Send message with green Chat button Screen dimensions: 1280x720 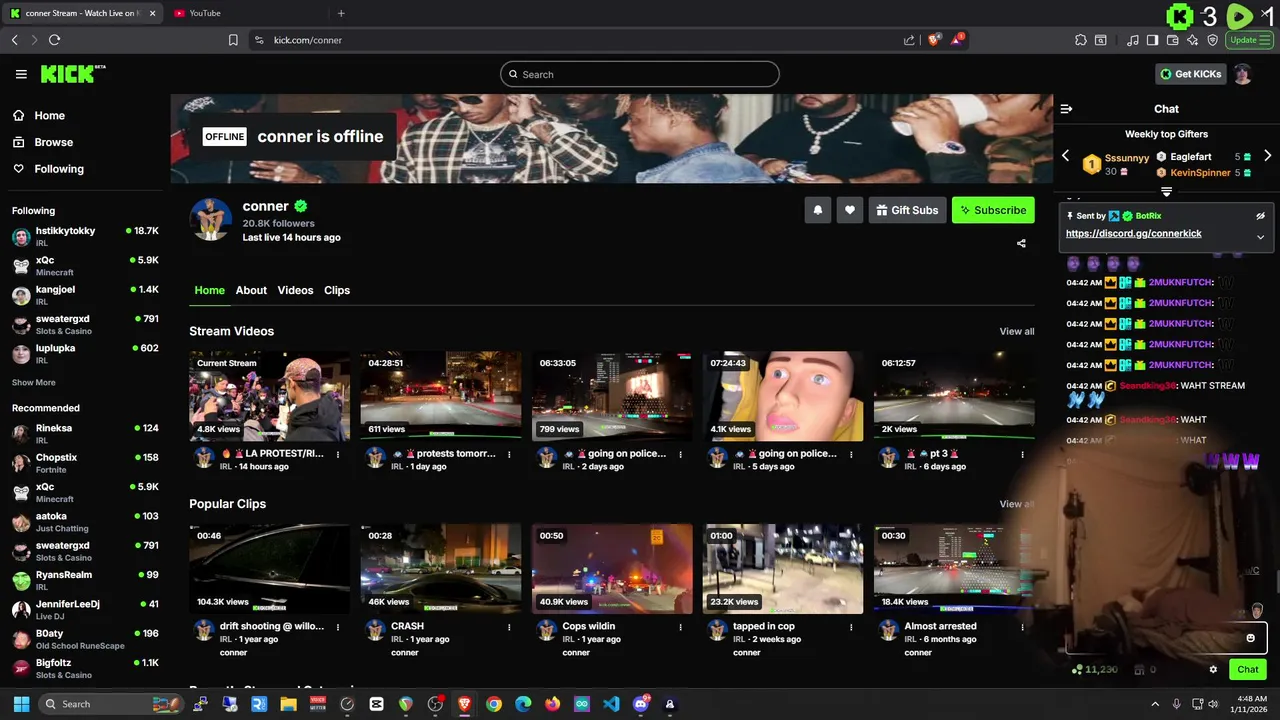pyautogui.click(x=1248, y=670)
